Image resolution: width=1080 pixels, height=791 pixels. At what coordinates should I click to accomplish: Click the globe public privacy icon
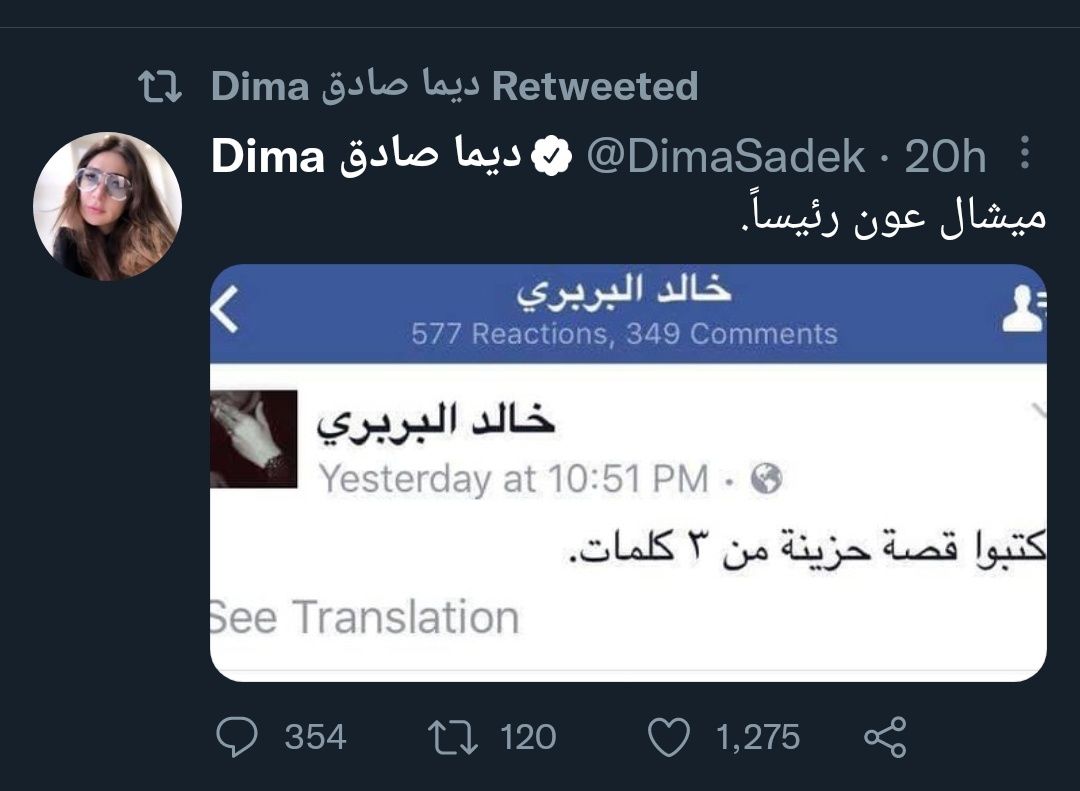767,478
